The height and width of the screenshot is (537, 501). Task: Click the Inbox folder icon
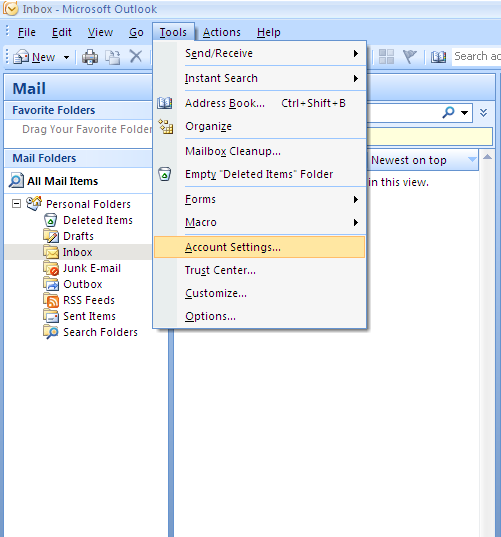point(51,252)
